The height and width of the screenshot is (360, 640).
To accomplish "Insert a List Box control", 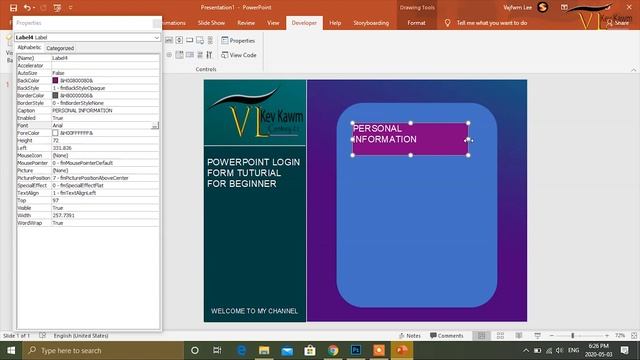I will pyautogui.click(x=189, y=55).
